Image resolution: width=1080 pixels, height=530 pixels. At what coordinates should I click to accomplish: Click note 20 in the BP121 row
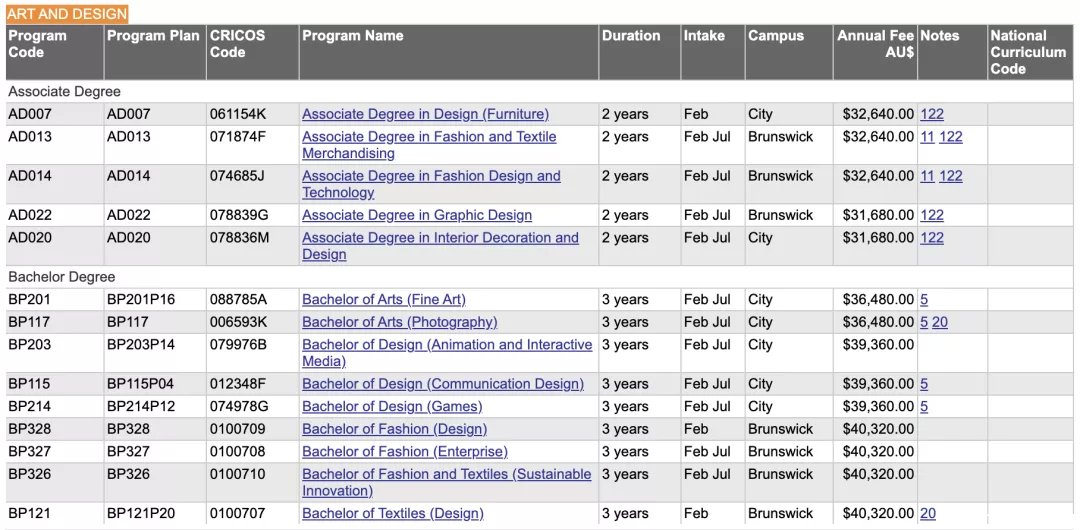(x=928, y=513)
